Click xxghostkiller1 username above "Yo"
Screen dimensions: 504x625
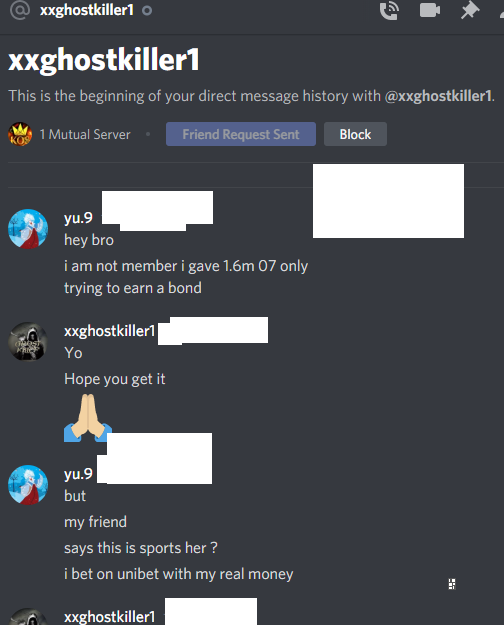pyautogui.click(x=110, y=331)
